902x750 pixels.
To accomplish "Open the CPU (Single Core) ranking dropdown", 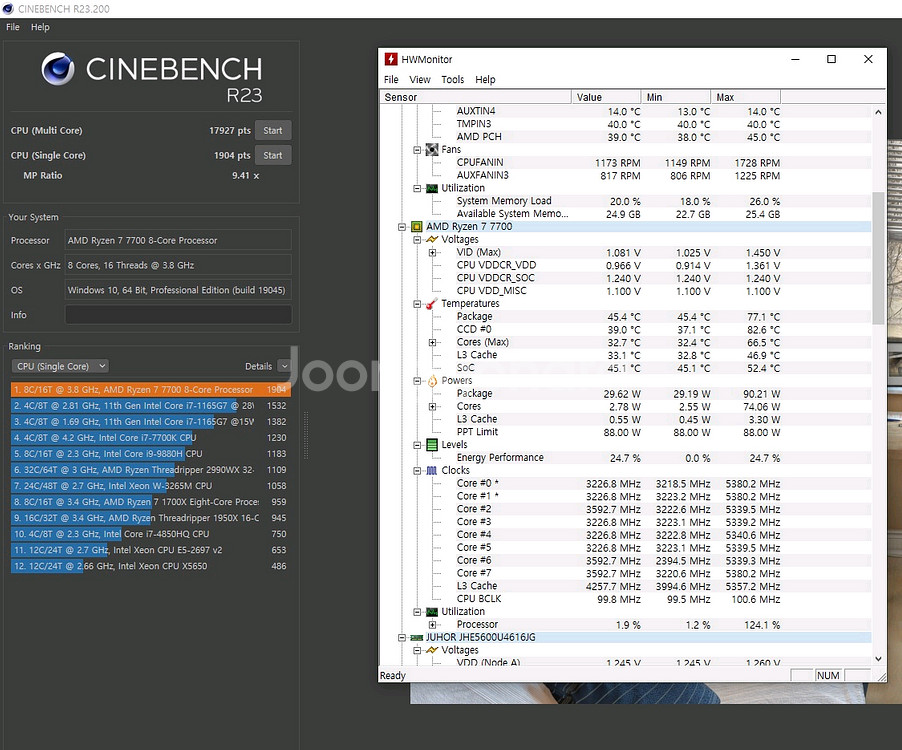I will point(60,366).
